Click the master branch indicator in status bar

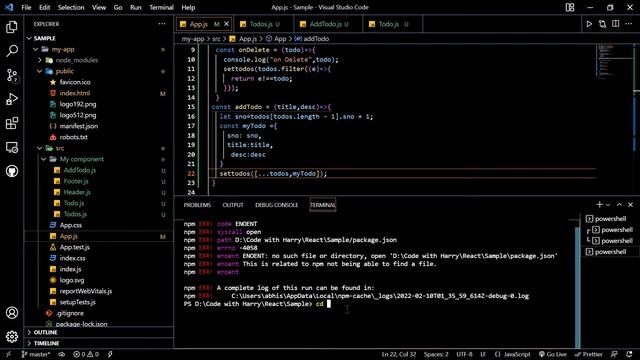[x=36, y=354]
